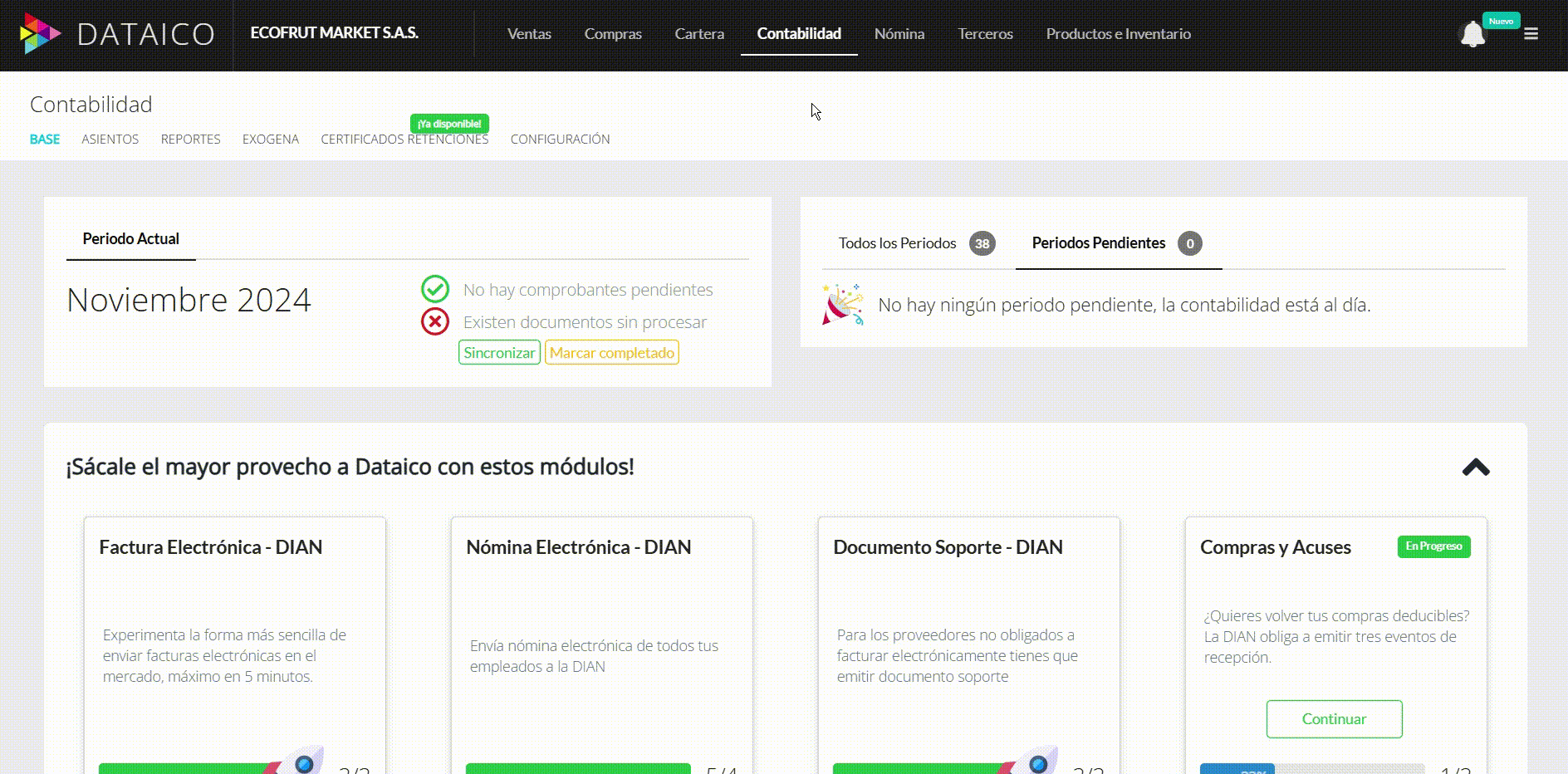Open the ASIENTOS sub-tab
Image resolution: width=1568 pixels, height=774 pixels.
point(110,140)
